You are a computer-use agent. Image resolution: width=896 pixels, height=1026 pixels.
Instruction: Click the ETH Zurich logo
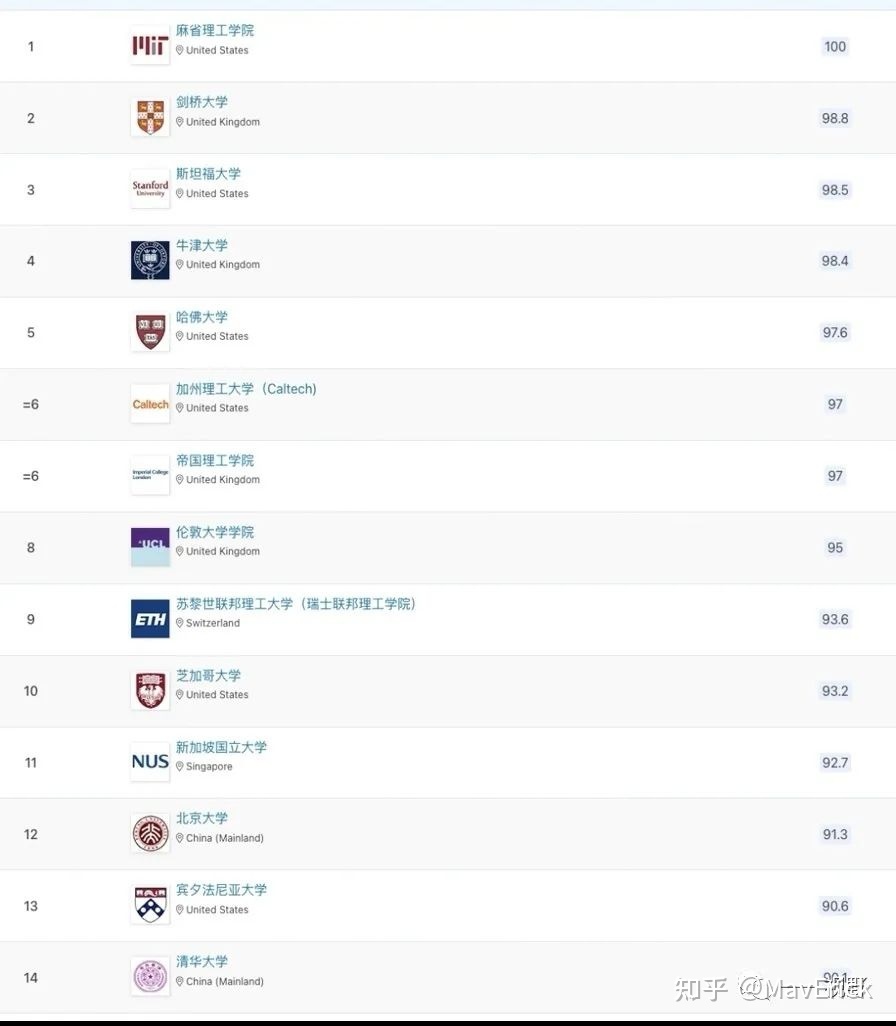point(150,619)
